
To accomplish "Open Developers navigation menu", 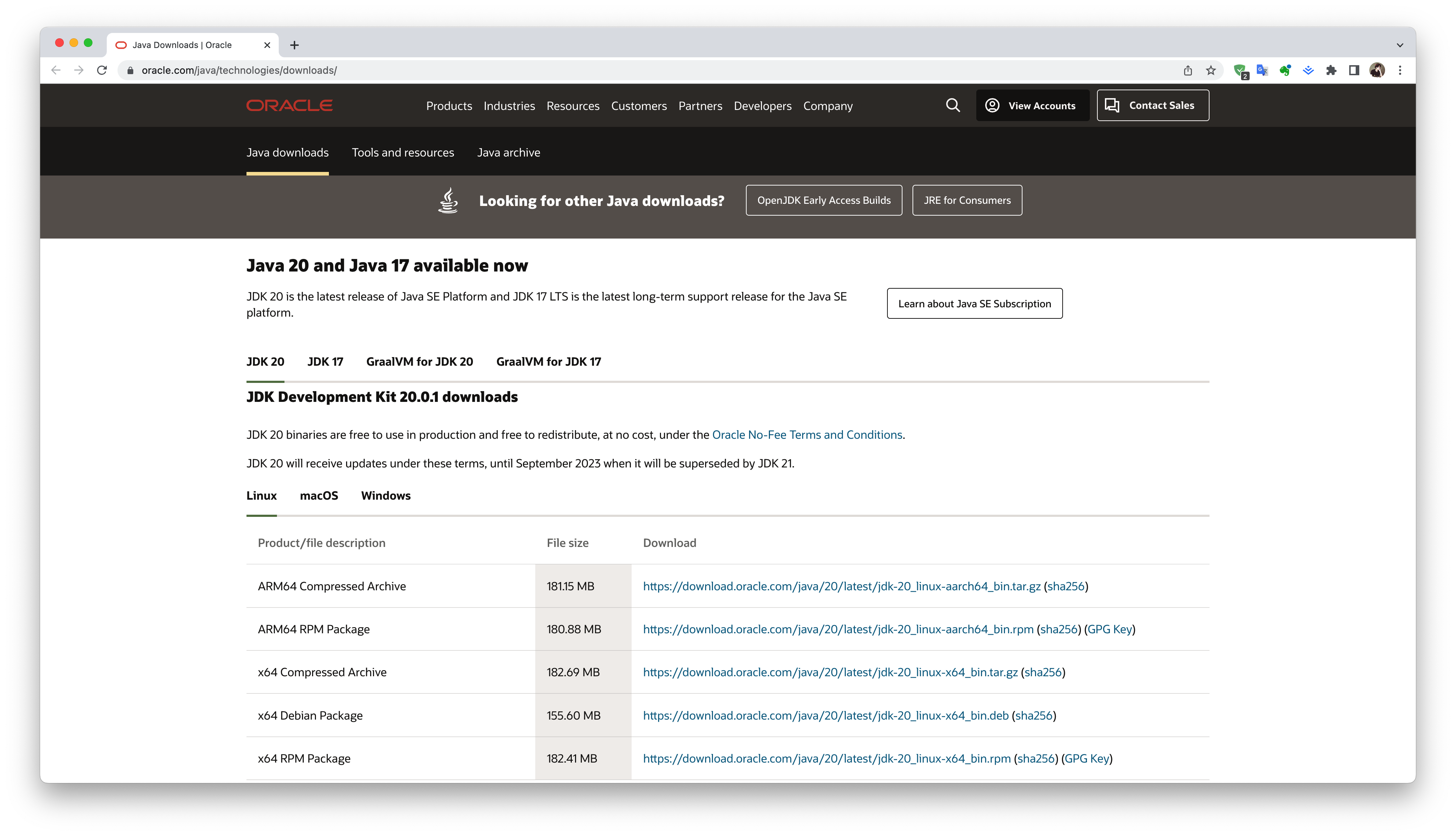I will (762, 106).
